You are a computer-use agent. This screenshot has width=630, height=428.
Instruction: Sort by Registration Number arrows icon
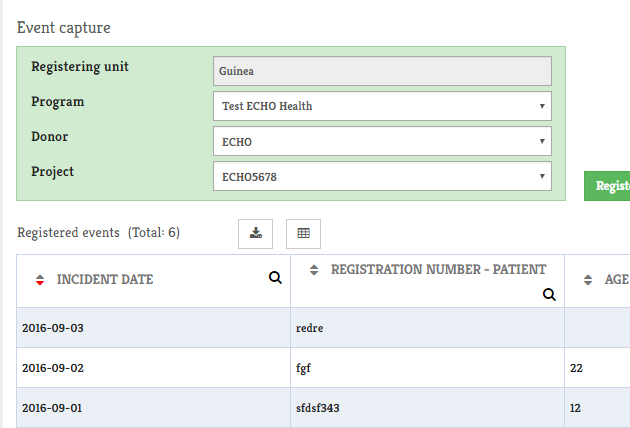[314, 270]
